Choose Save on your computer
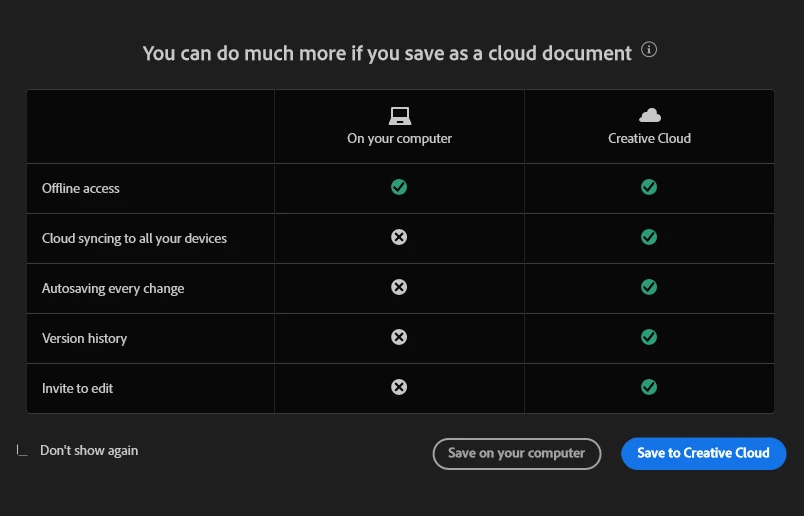This screenshot has height=516, width=804. pos(516,453)
